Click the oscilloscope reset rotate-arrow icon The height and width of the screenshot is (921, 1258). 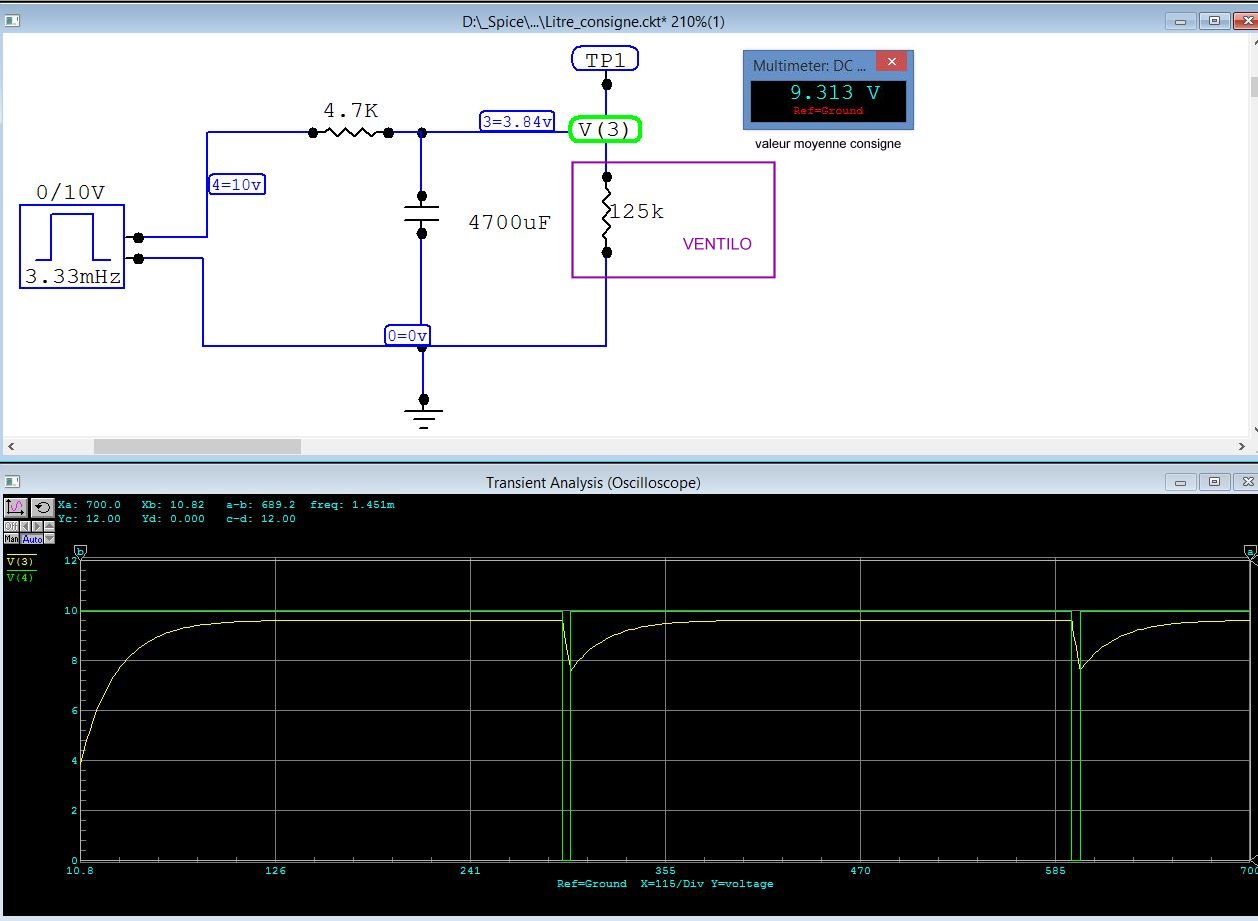[43, 507]
